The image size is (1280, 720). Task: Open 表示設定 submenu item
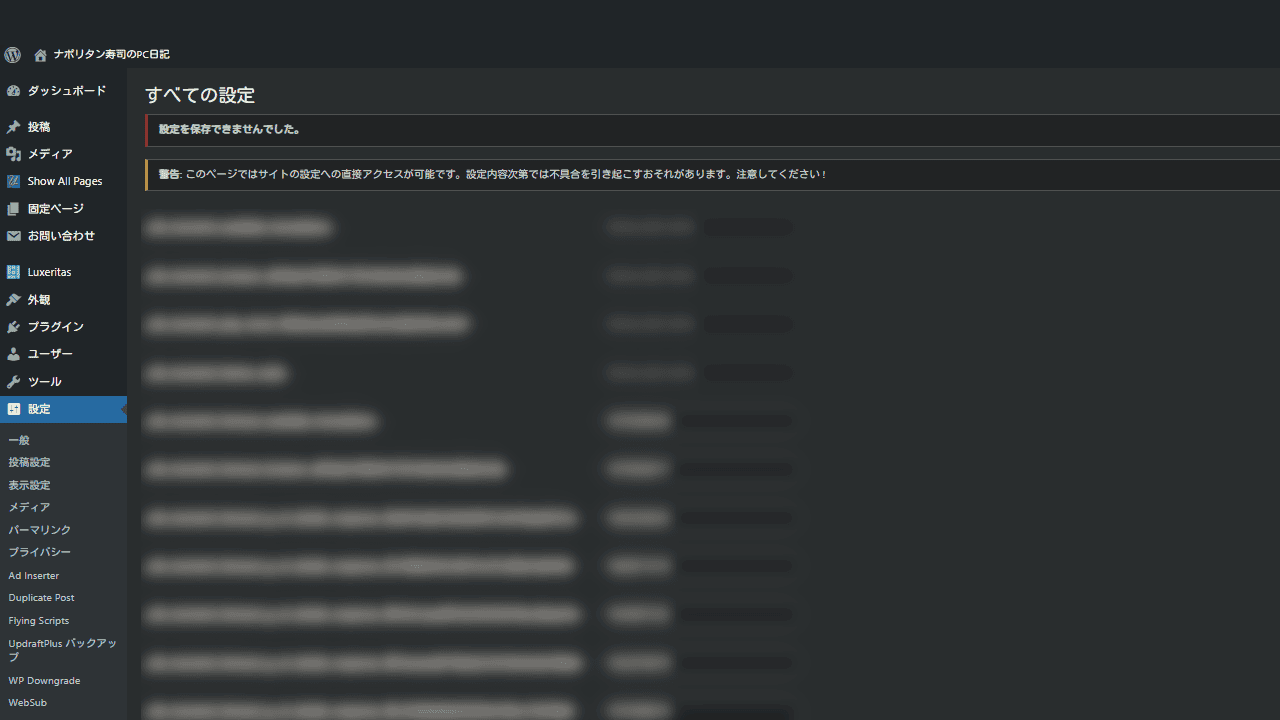tap(29, 485)
